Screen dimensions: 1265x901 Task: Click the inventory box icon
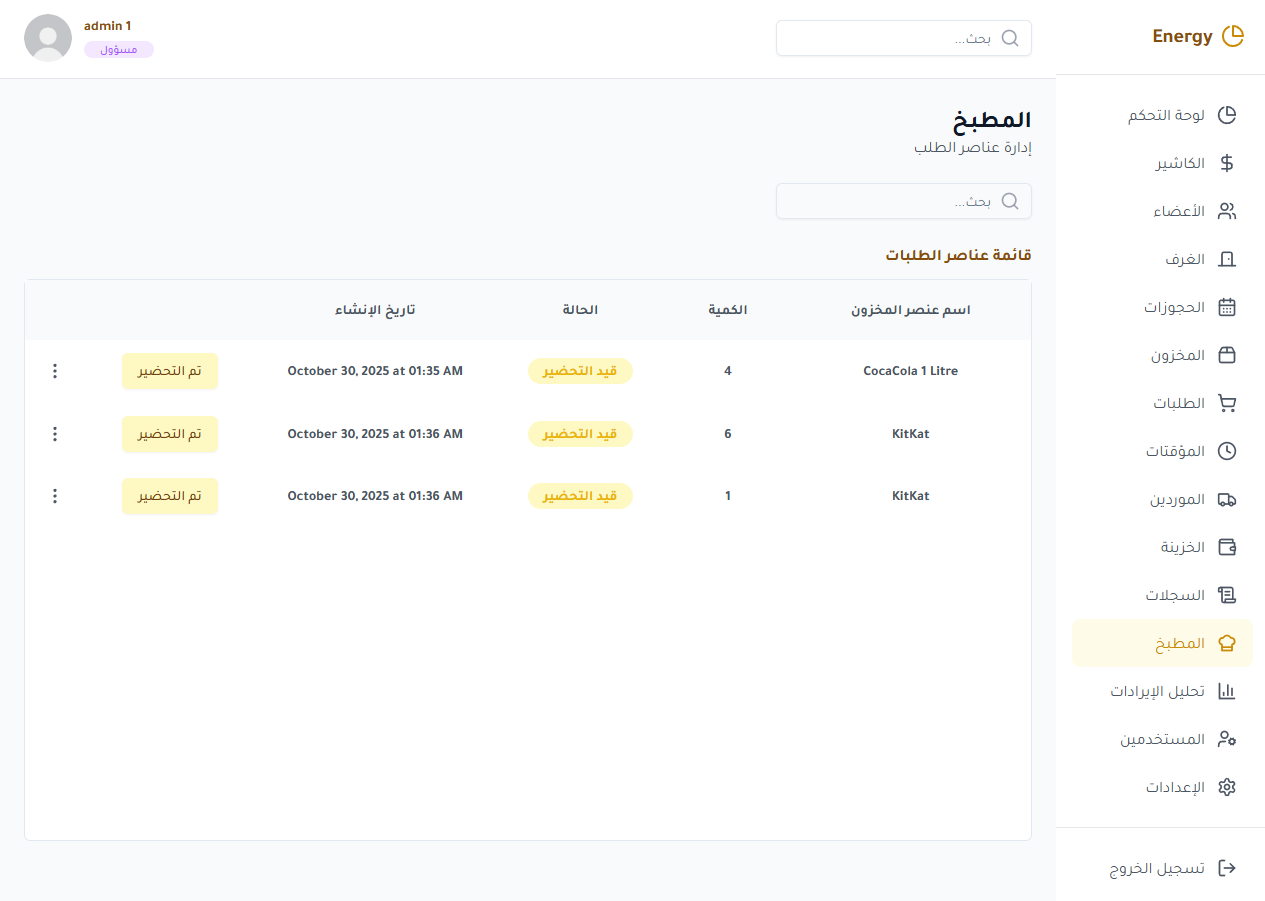[x=1227, y=355]
